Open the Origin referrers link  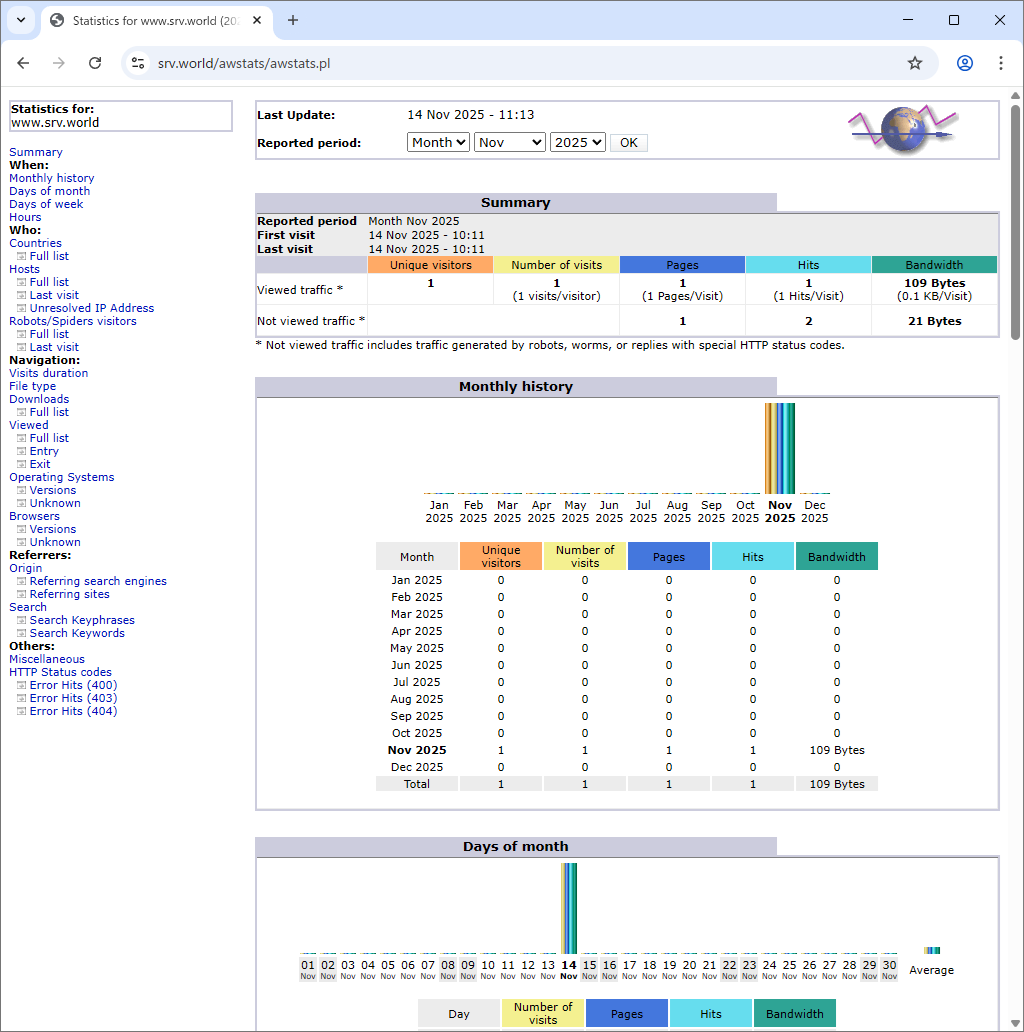[26, 569]
